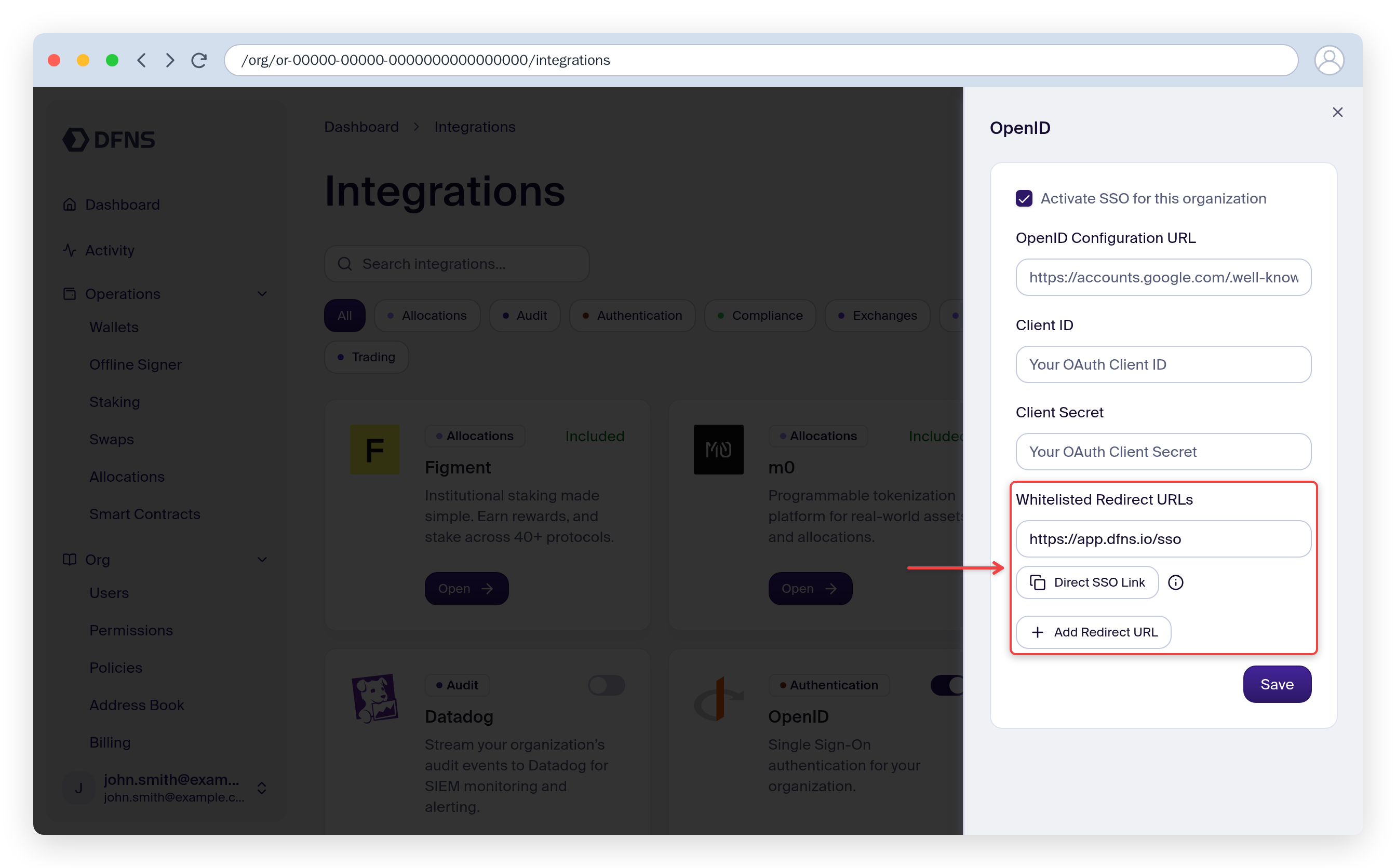Click the m0 logo thumbnail
Image resolution: width=1396 pixels, height=868 pixels.
coord(718,450)
